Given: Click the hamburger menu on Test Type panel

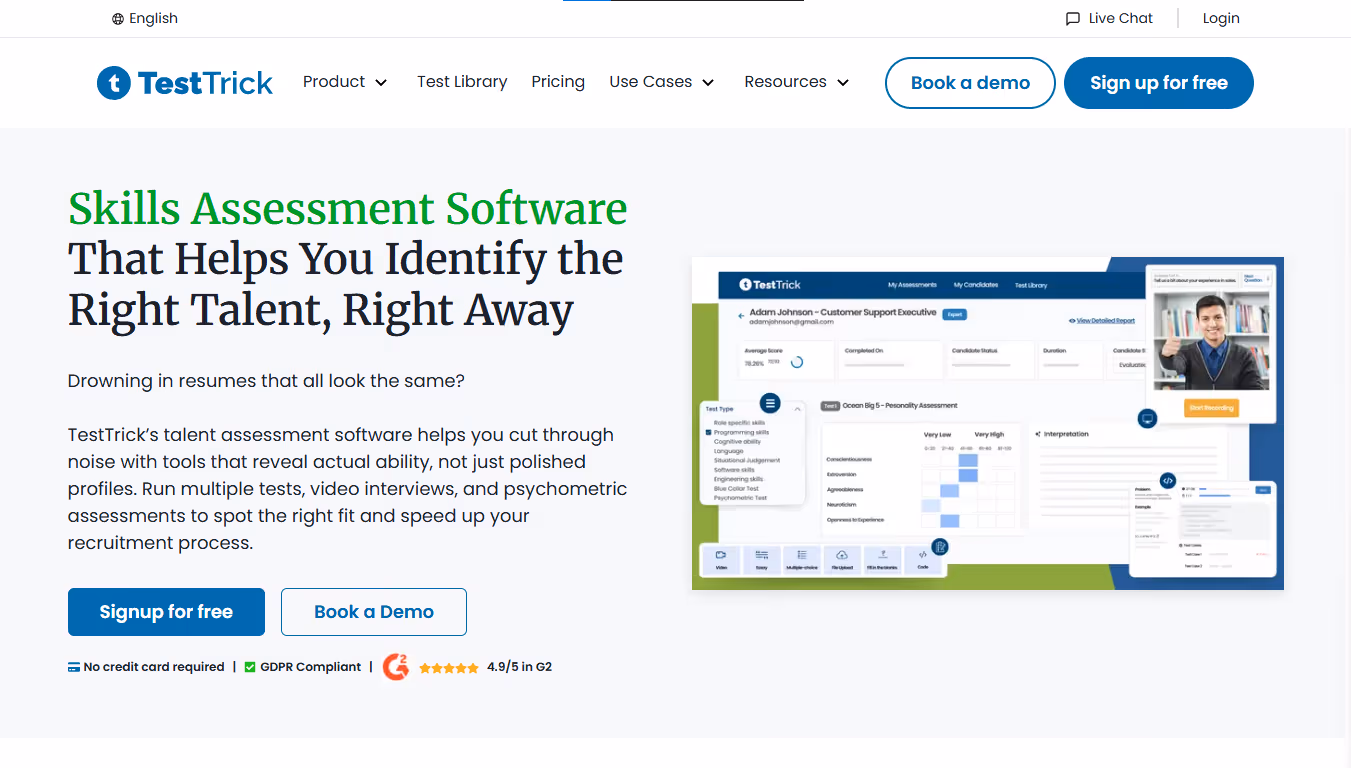Looking at the screenshot, I should [770, 403].
